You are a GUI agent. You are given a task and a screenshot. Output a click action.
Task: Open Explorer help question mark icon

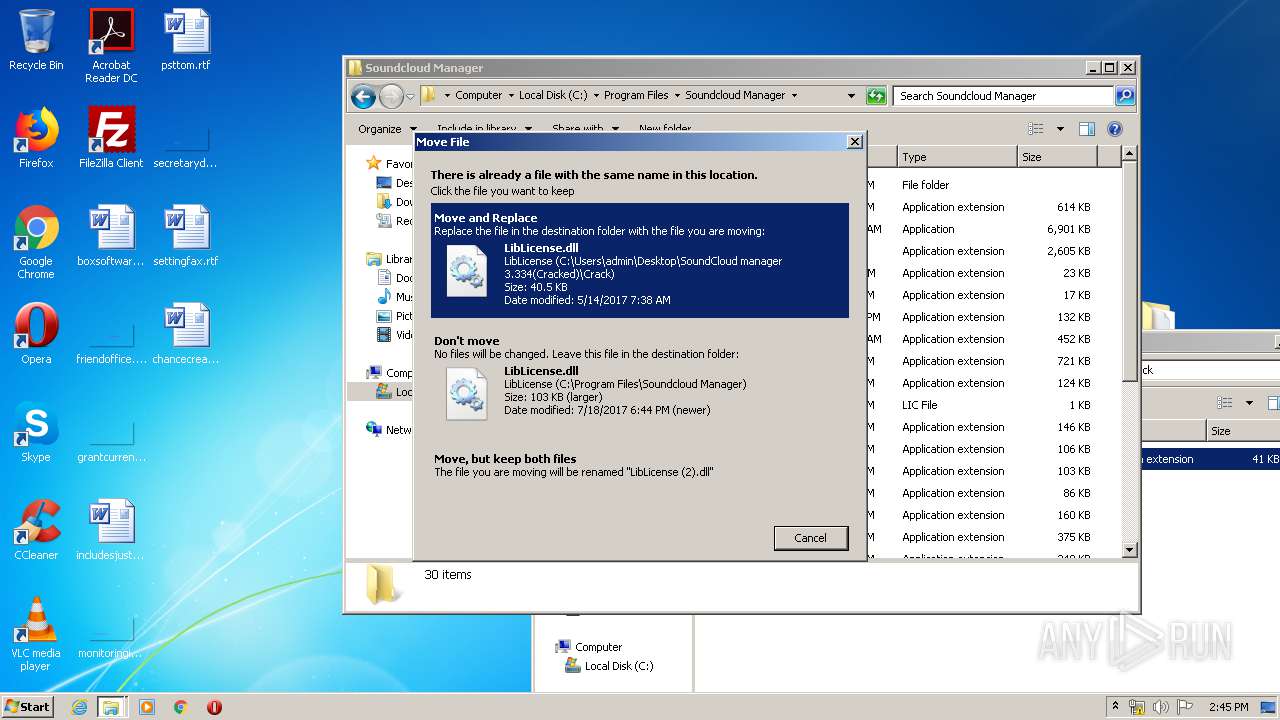click(x=1115, y=129)
